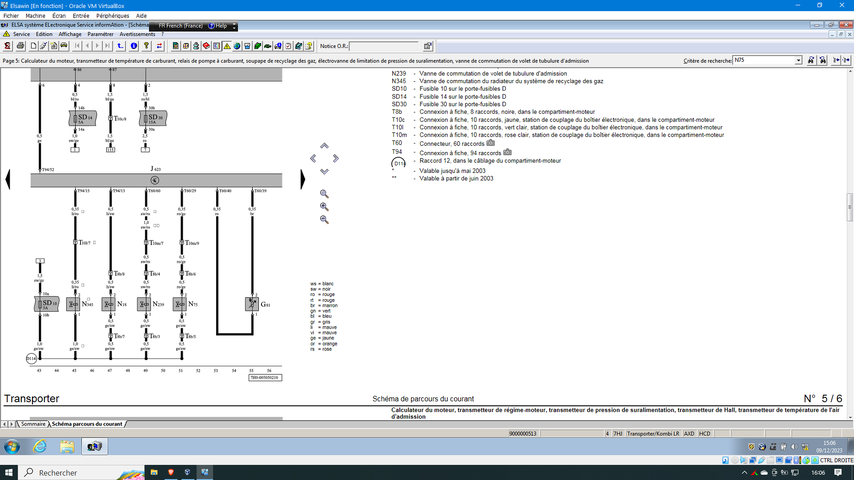Click the blue info circle toolbar icon
The height and width of the screenshot is (480, 854).
(133, 46)
